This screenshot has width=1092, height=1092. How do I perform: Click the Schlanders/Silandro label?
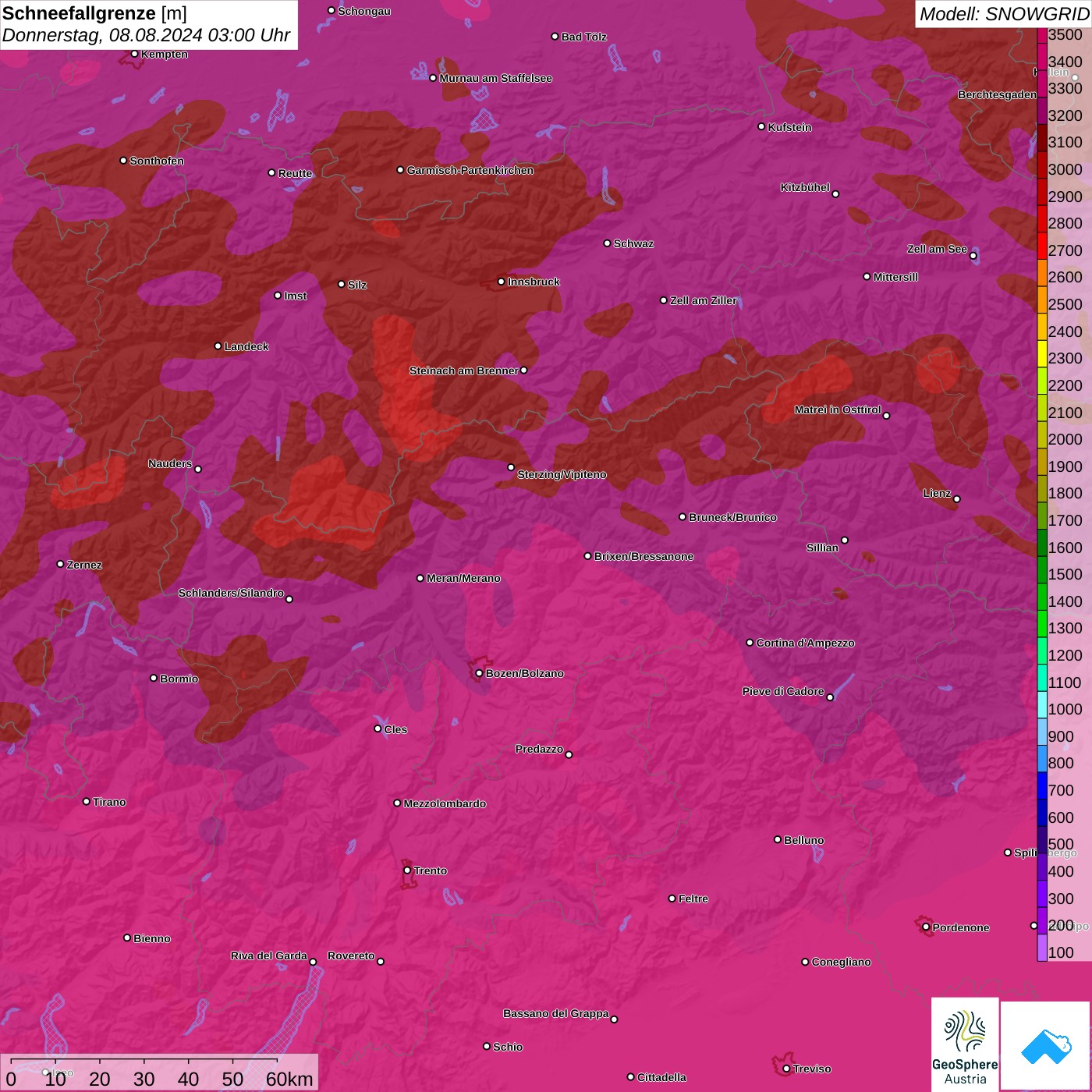coord(231,593)
